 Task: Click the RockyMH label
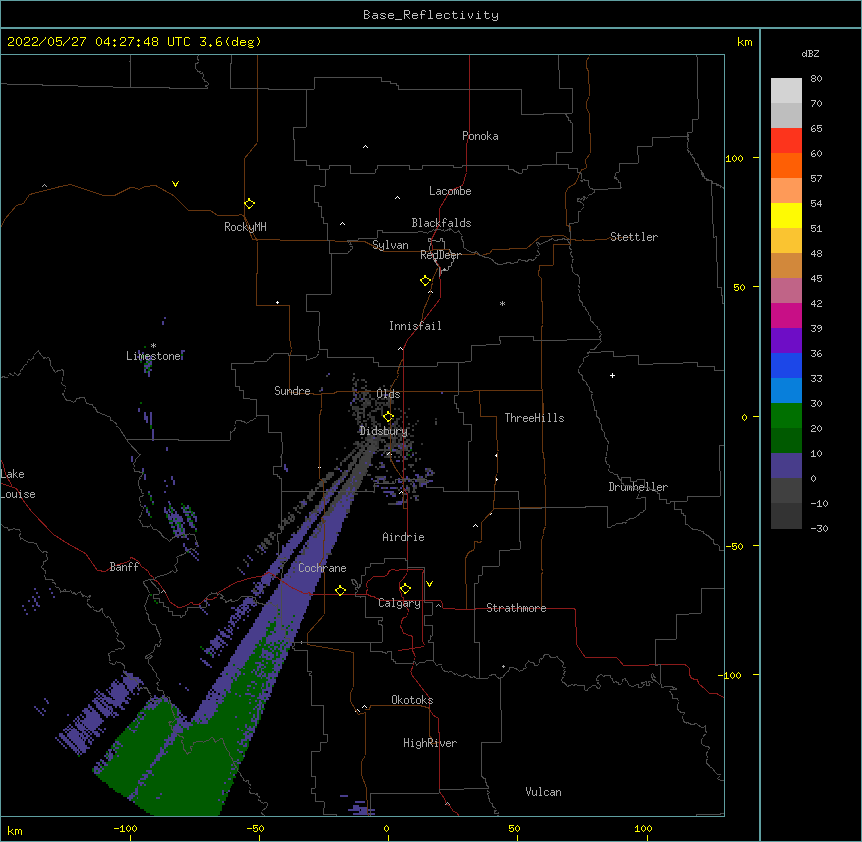245,227
